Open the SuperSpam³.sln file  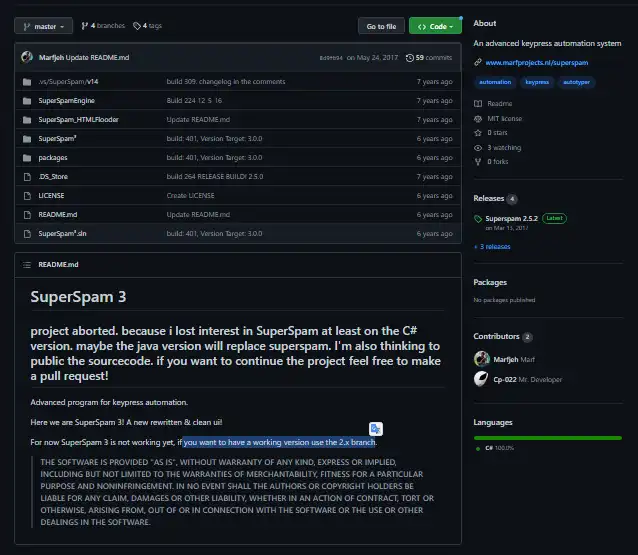62,234
